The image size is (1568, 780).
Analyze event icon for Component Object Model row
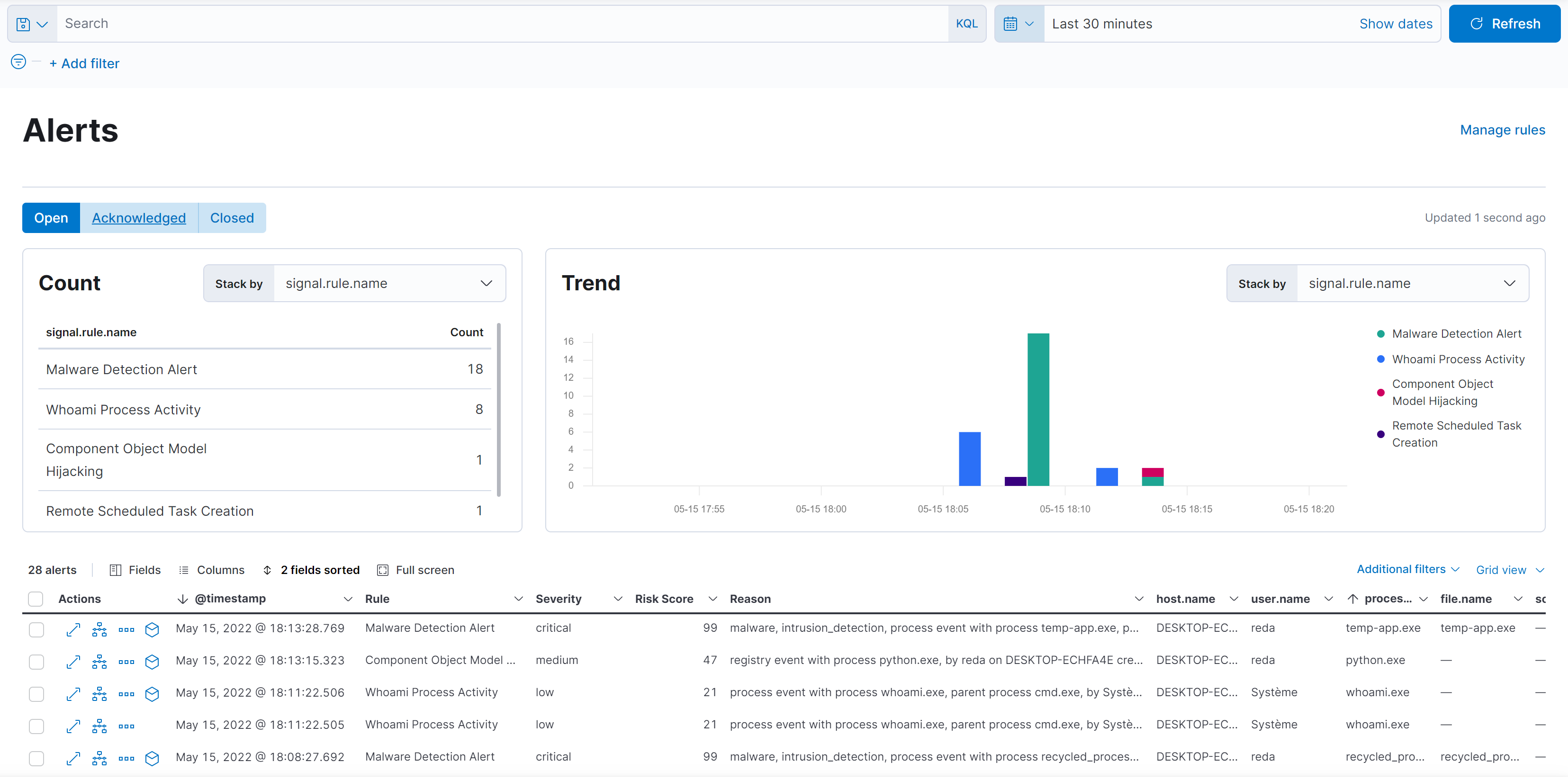99,662
